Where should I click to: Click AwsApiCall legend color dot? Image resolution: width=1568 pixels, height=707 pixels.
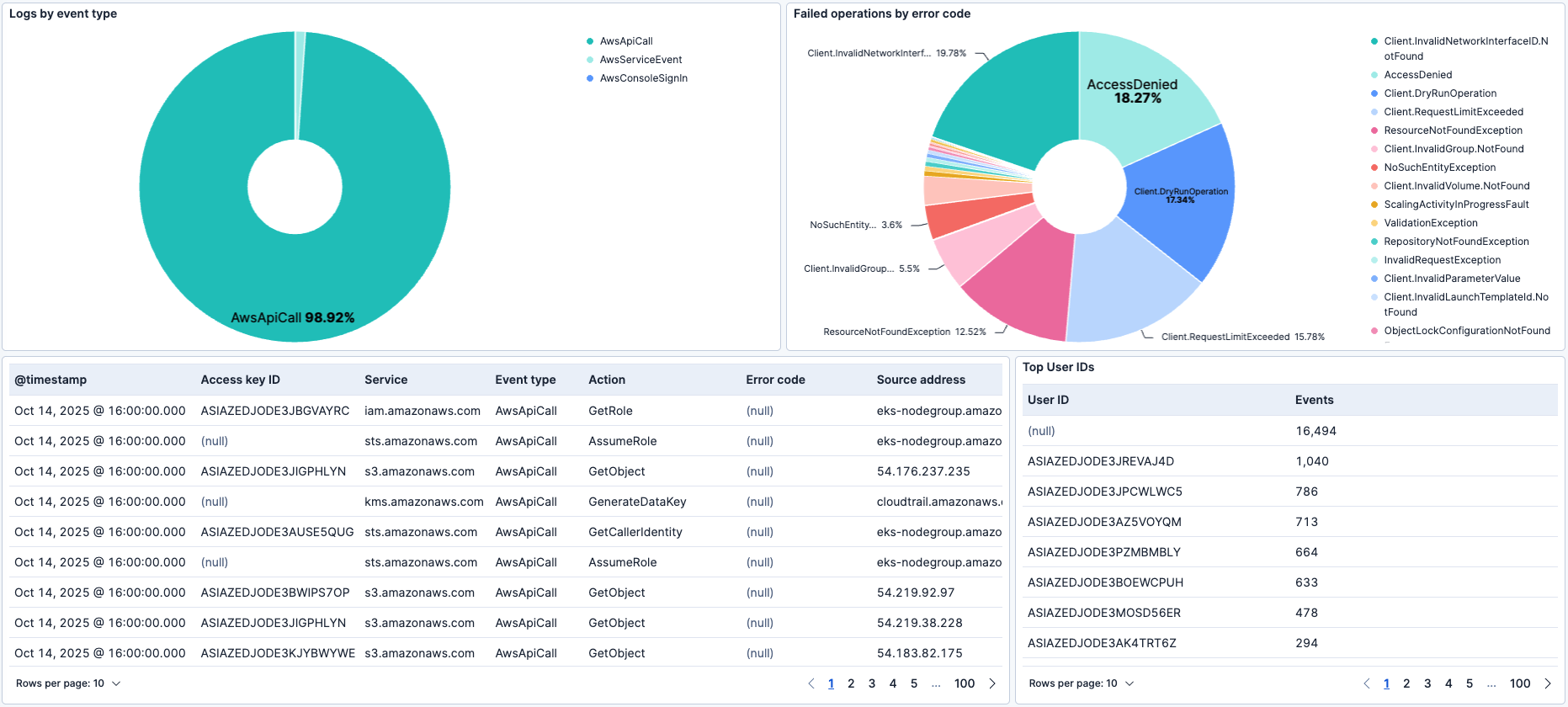[590, 41]
